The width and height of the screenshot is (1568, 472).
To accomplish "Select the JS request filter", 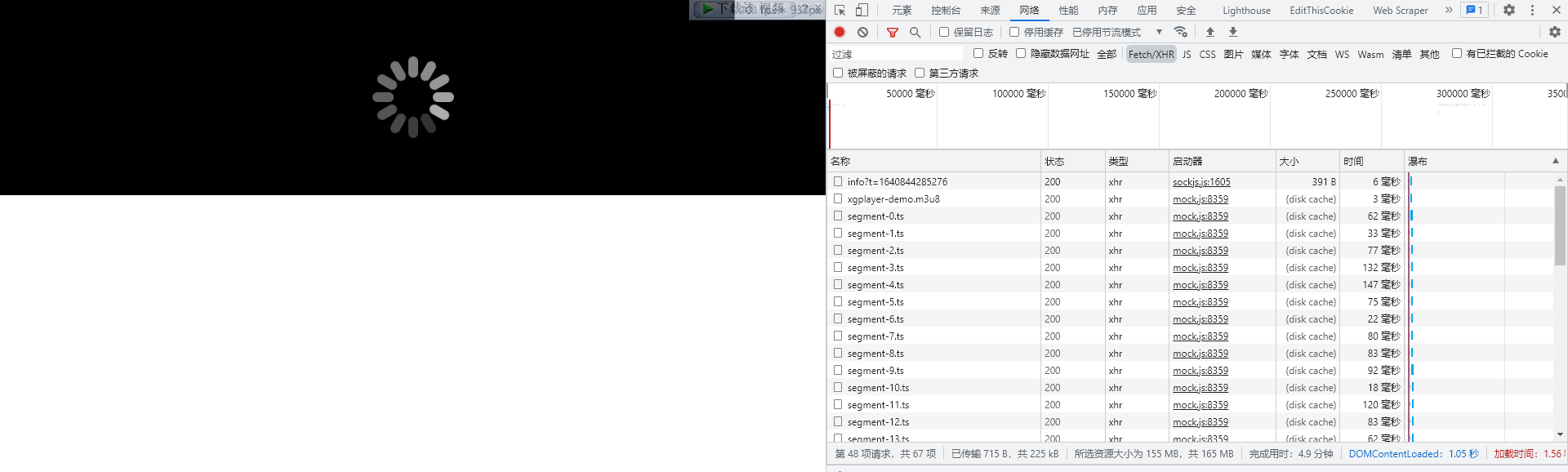I will coord(1187,54).
